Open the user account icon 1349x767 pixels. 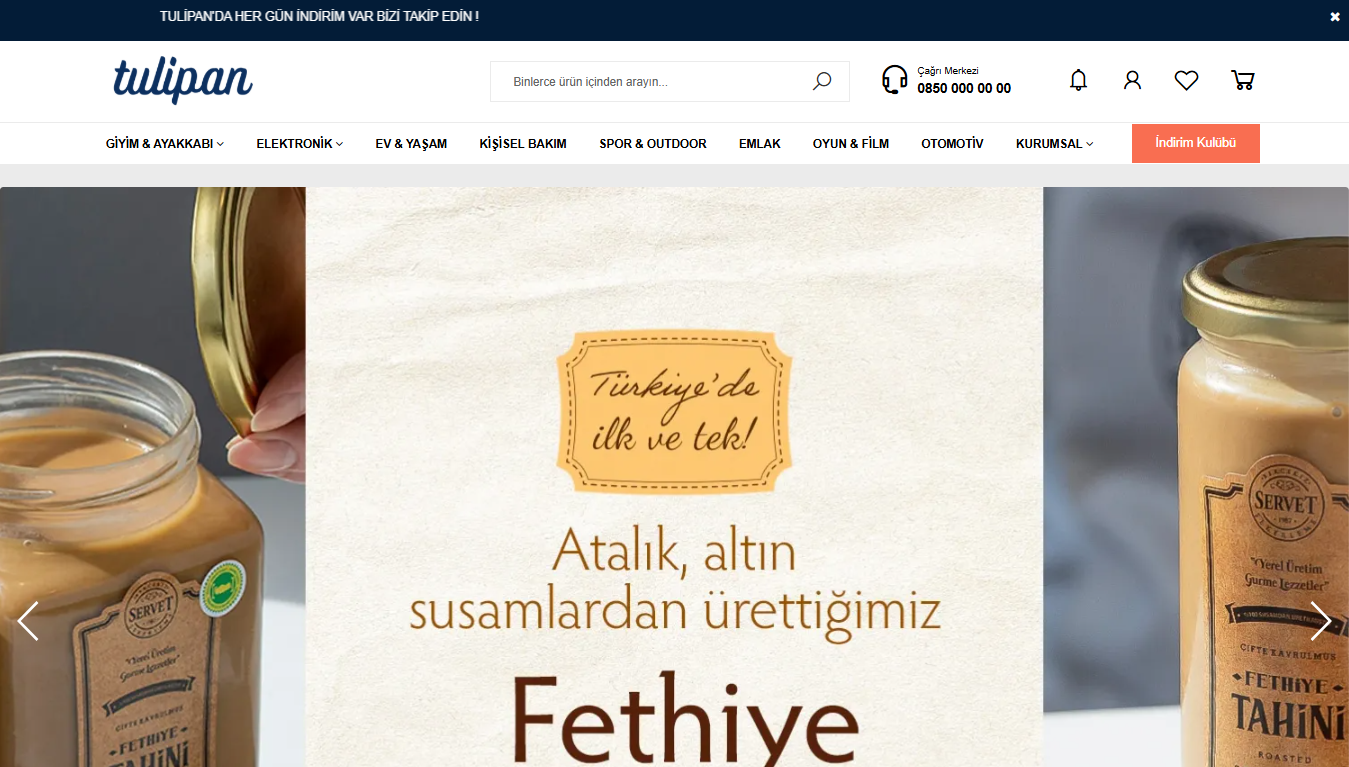[x=1132, y=80]
